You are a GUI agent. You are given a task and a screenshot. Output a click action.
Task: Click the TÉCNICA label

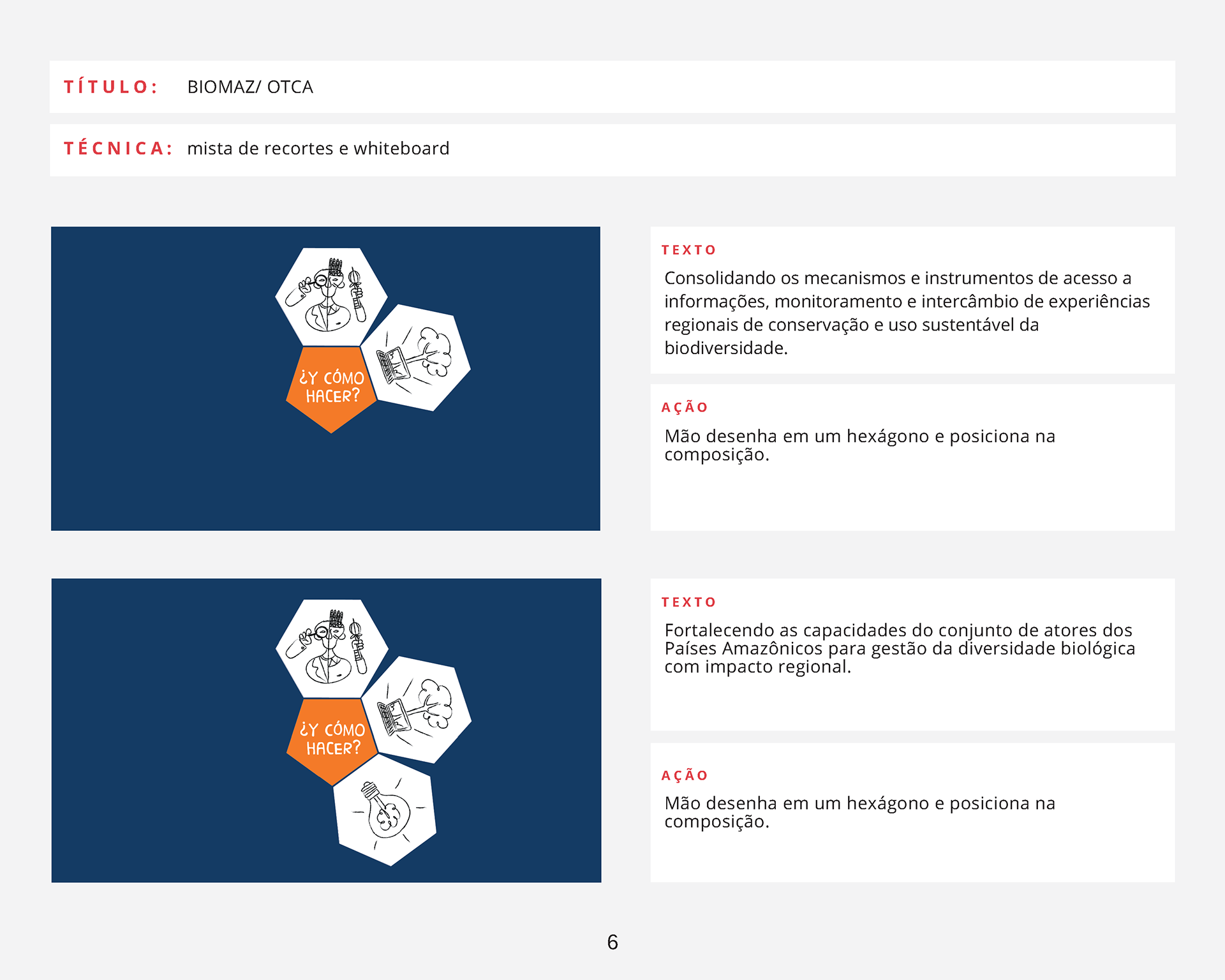click(x=118, y=149)
